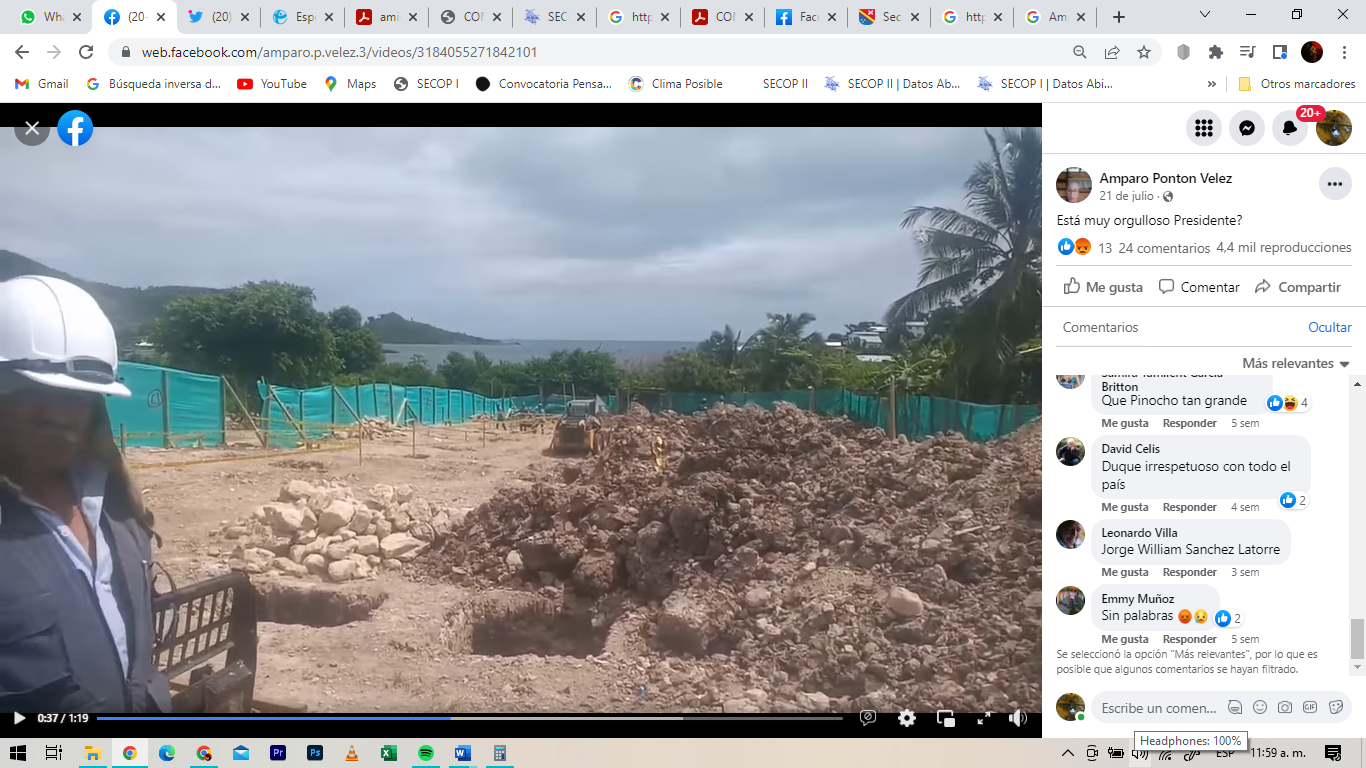Open Chrome side panel
The image size is (1366, 768).
[1279, 52]
